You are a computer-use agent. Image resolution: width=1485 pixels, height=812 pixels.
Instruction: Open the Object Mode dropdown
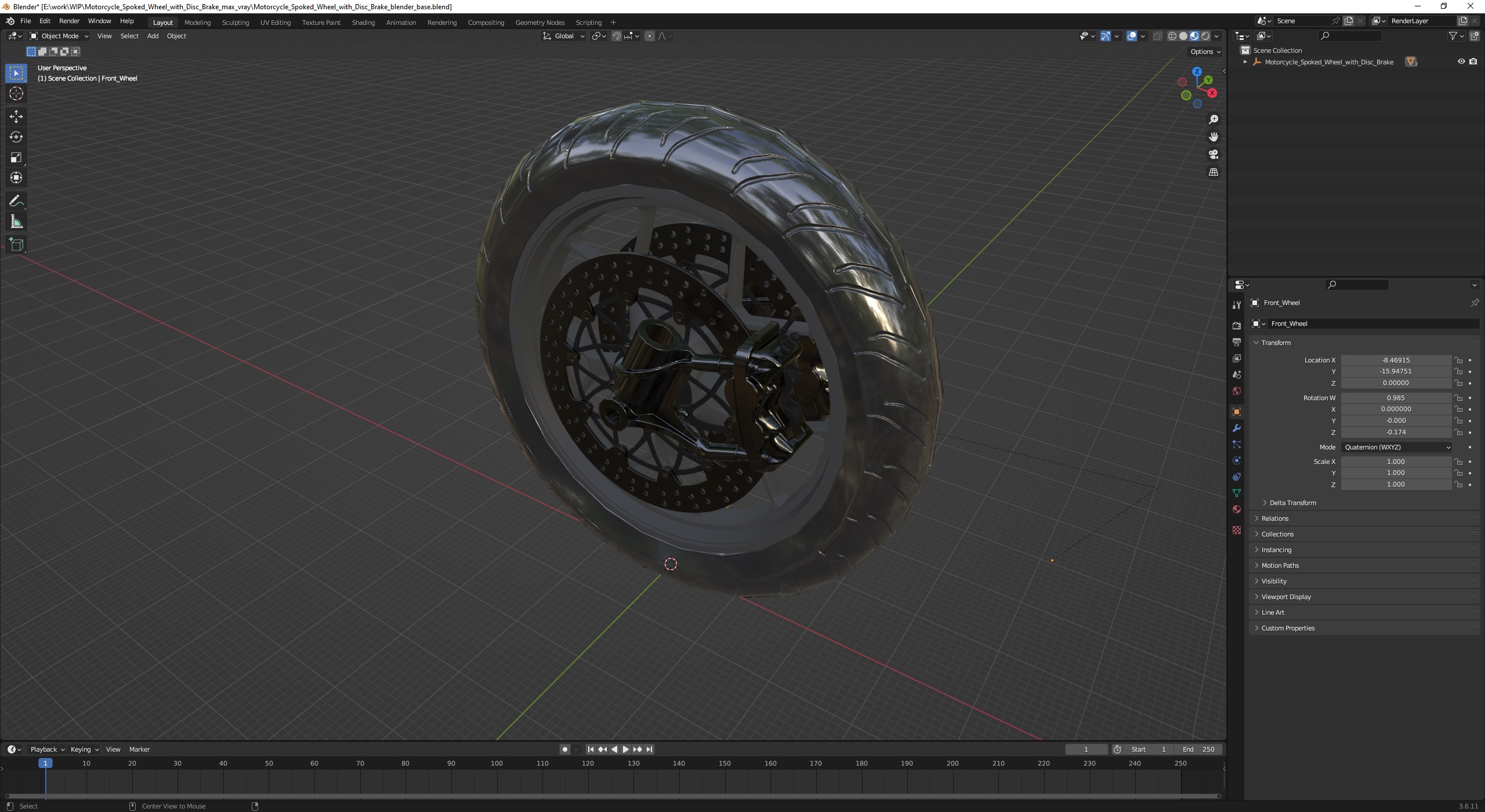pos(59,36)
